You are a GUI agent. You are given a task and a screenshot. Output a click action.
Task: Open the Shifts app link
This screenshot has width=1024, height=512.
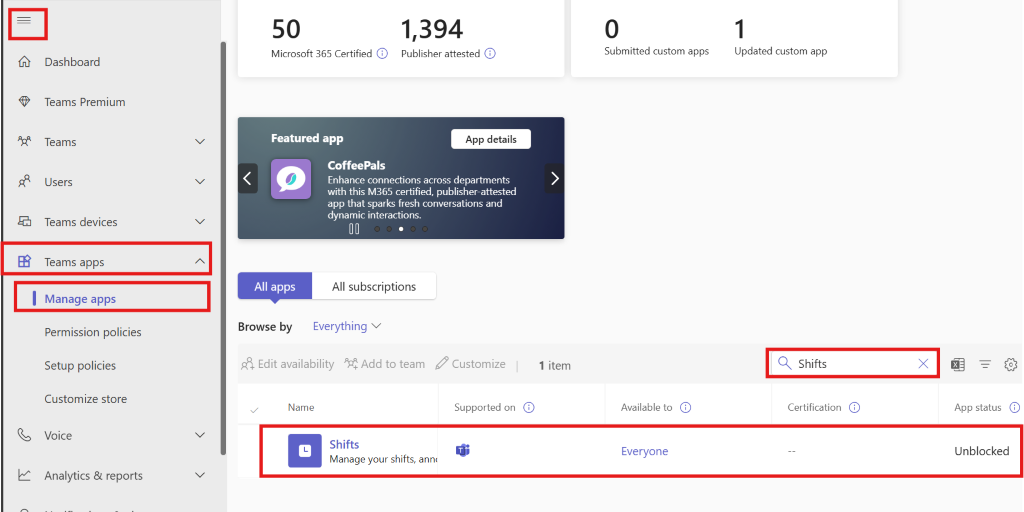[x=344, y=445]
